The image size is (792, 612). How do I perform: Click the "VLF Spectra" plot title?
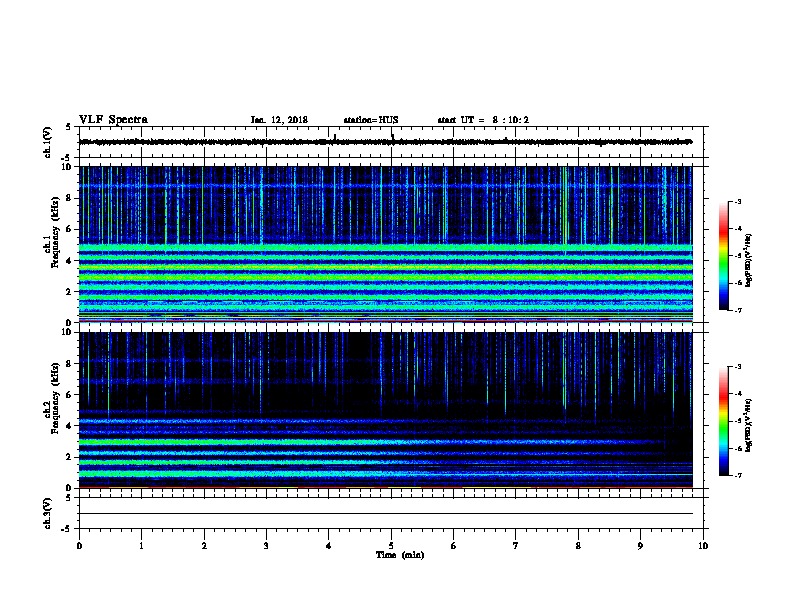(x=113, y=120)
